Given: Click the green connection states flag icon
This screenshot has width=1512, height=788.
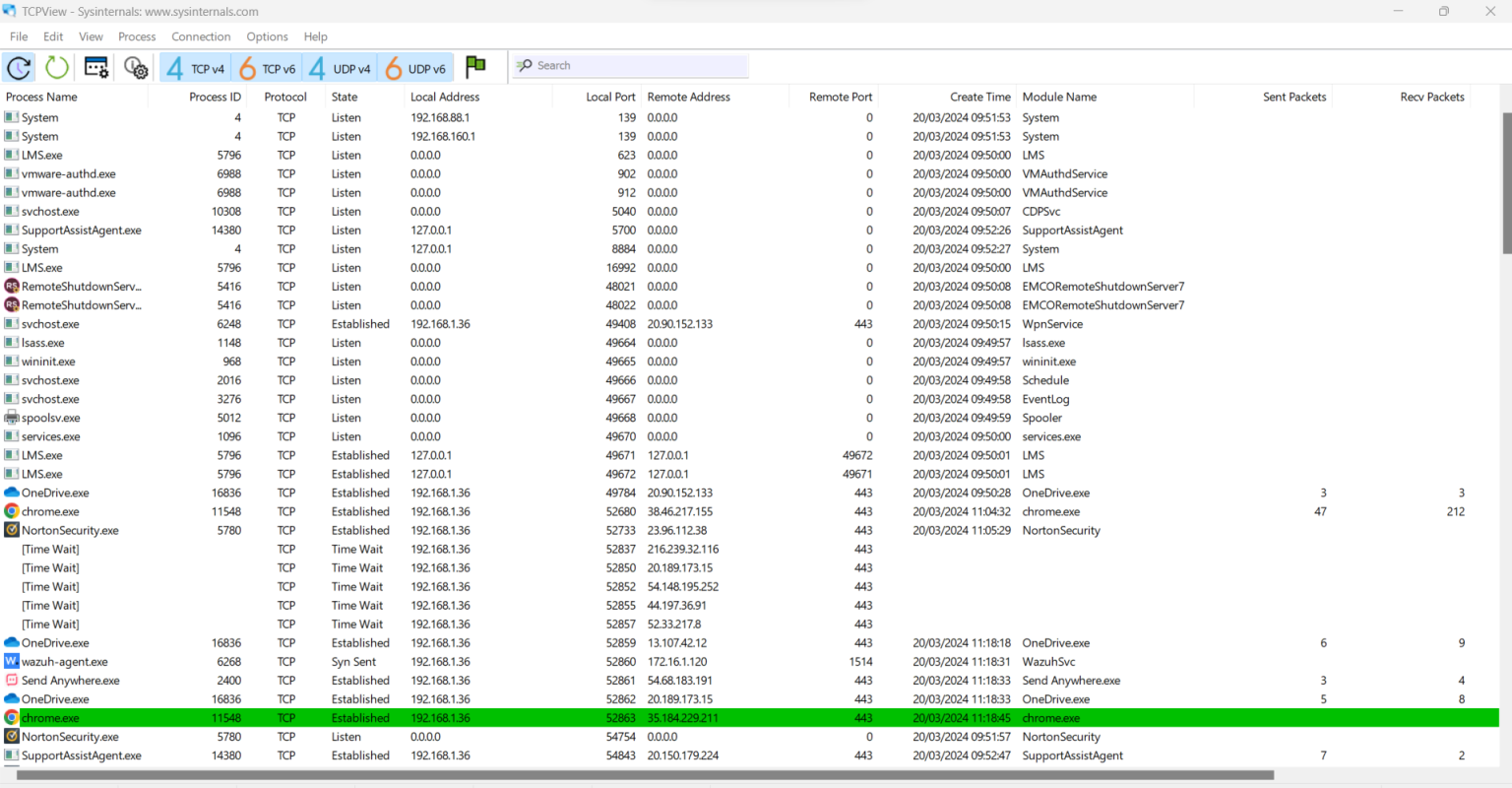Looking at the screenshot, I should pos(475,67).
